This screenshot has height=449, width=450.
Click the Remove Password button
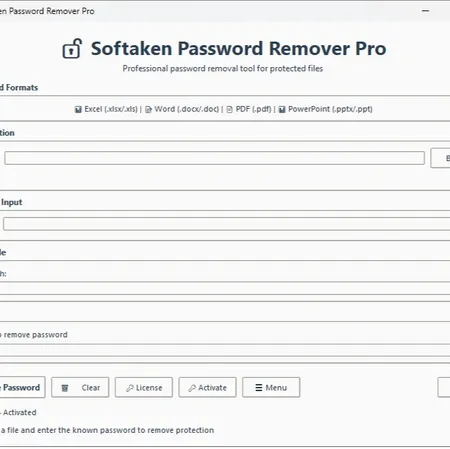(x=22, y=387)
